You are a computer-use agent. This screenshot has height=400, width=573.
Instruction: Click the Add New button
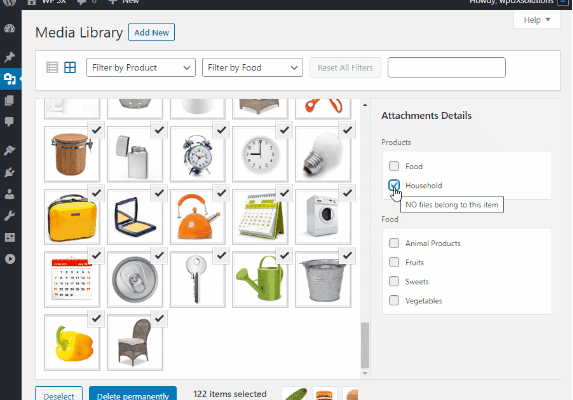coord(151,33)
